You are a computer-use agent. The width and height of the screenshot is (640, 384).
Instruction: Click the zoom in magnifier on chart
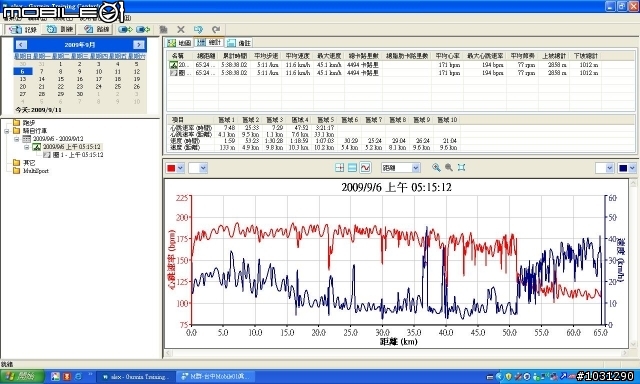[436, 167]
